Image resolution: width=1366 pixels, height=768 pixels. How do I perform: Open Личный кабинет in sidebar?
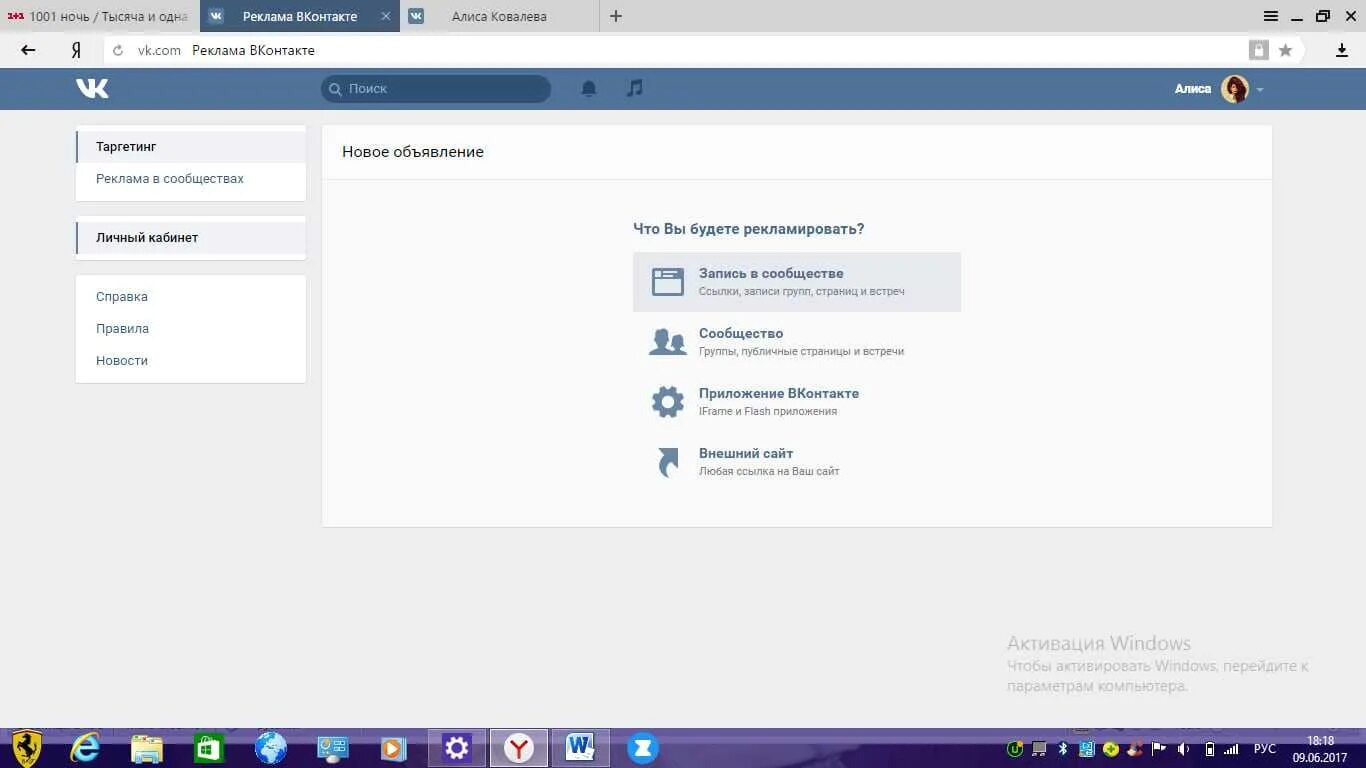[191, 237]
